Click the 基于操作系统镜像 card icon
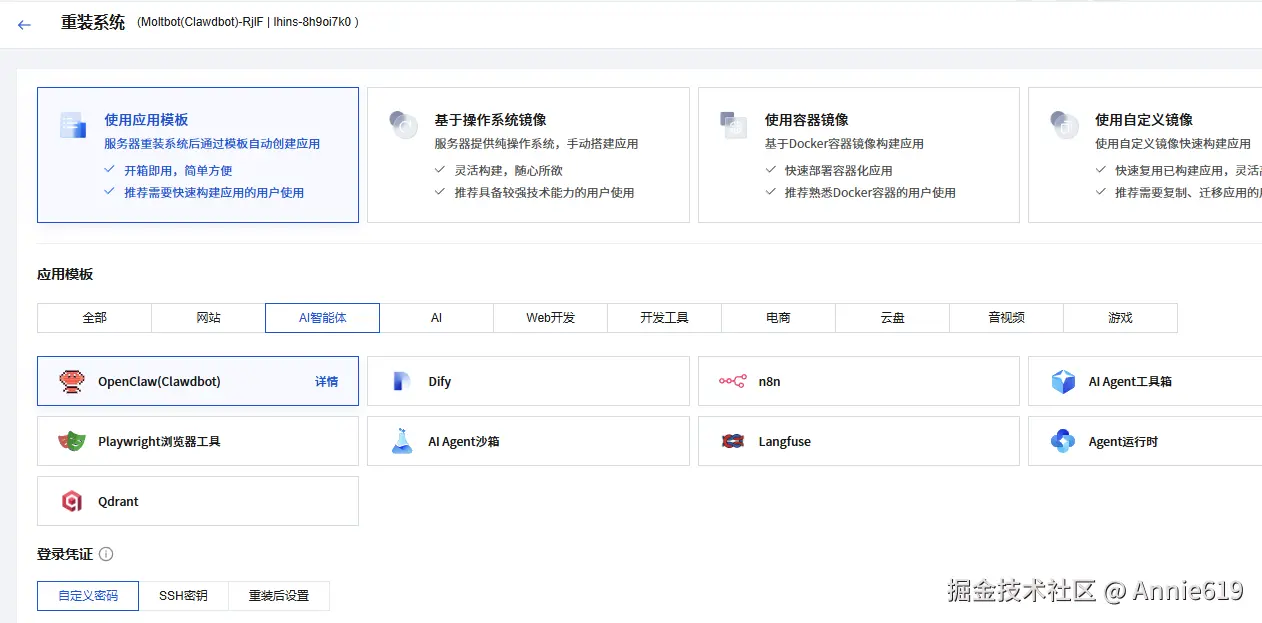The width and height of the screenshot is (1262, 623). pos(403,125)
